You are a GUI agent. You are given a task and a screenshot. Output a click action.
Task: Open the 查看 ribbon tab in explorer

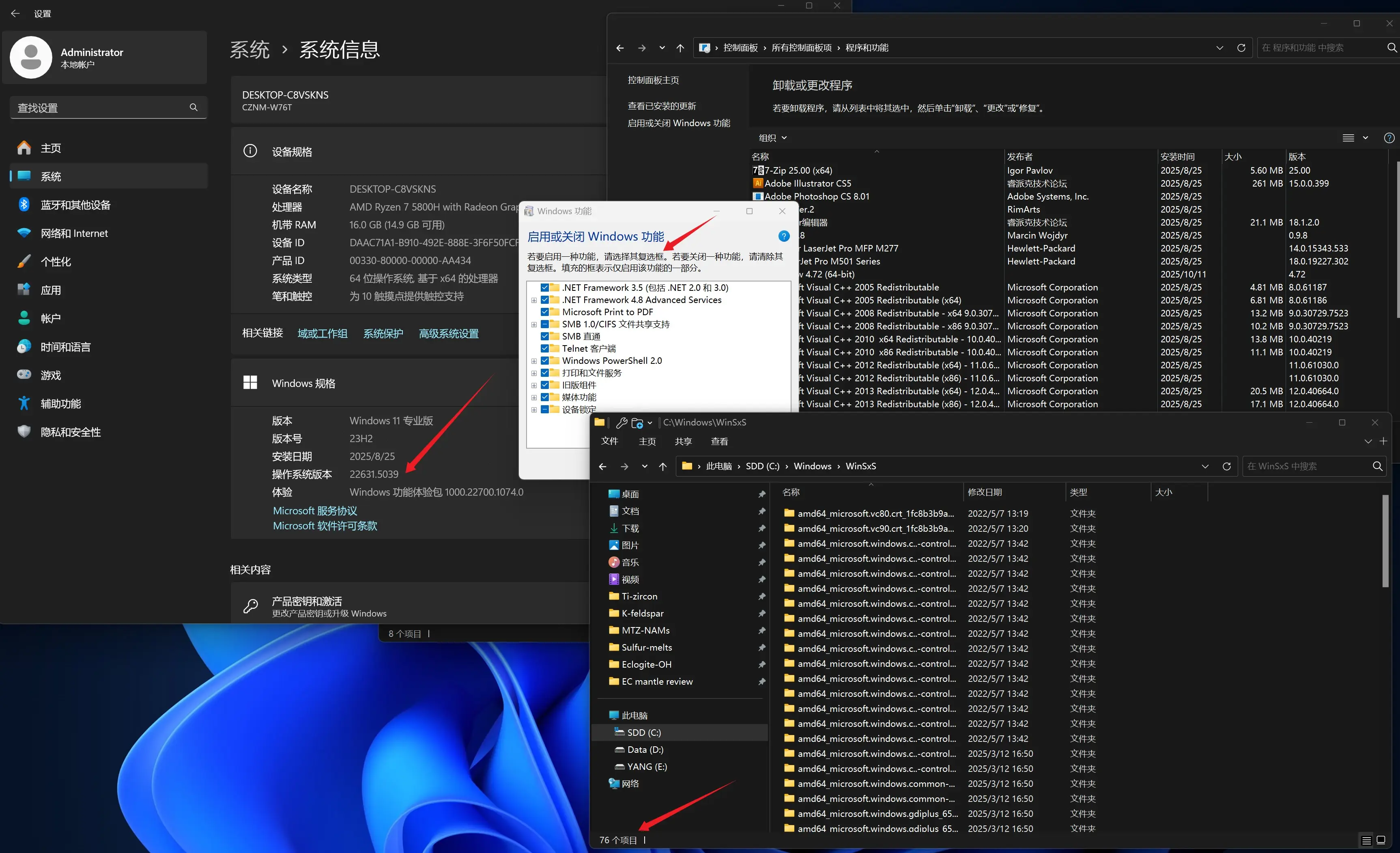click(719, 441)
